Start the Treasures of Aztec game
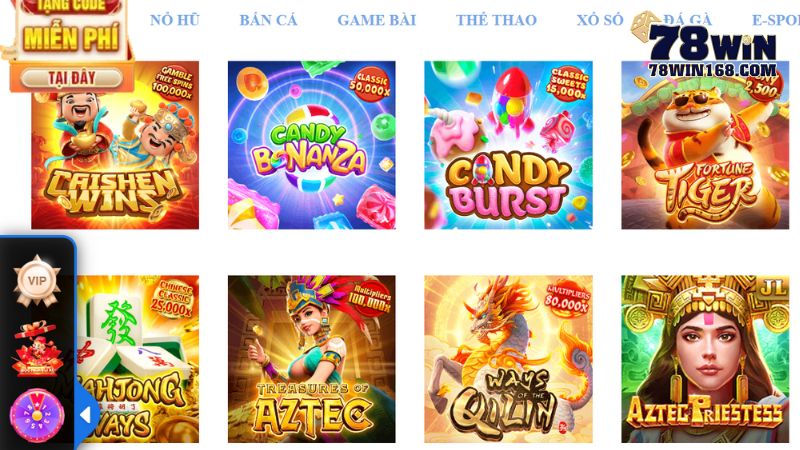The width and height of the screenshot is (800, 450). [312, 359]
